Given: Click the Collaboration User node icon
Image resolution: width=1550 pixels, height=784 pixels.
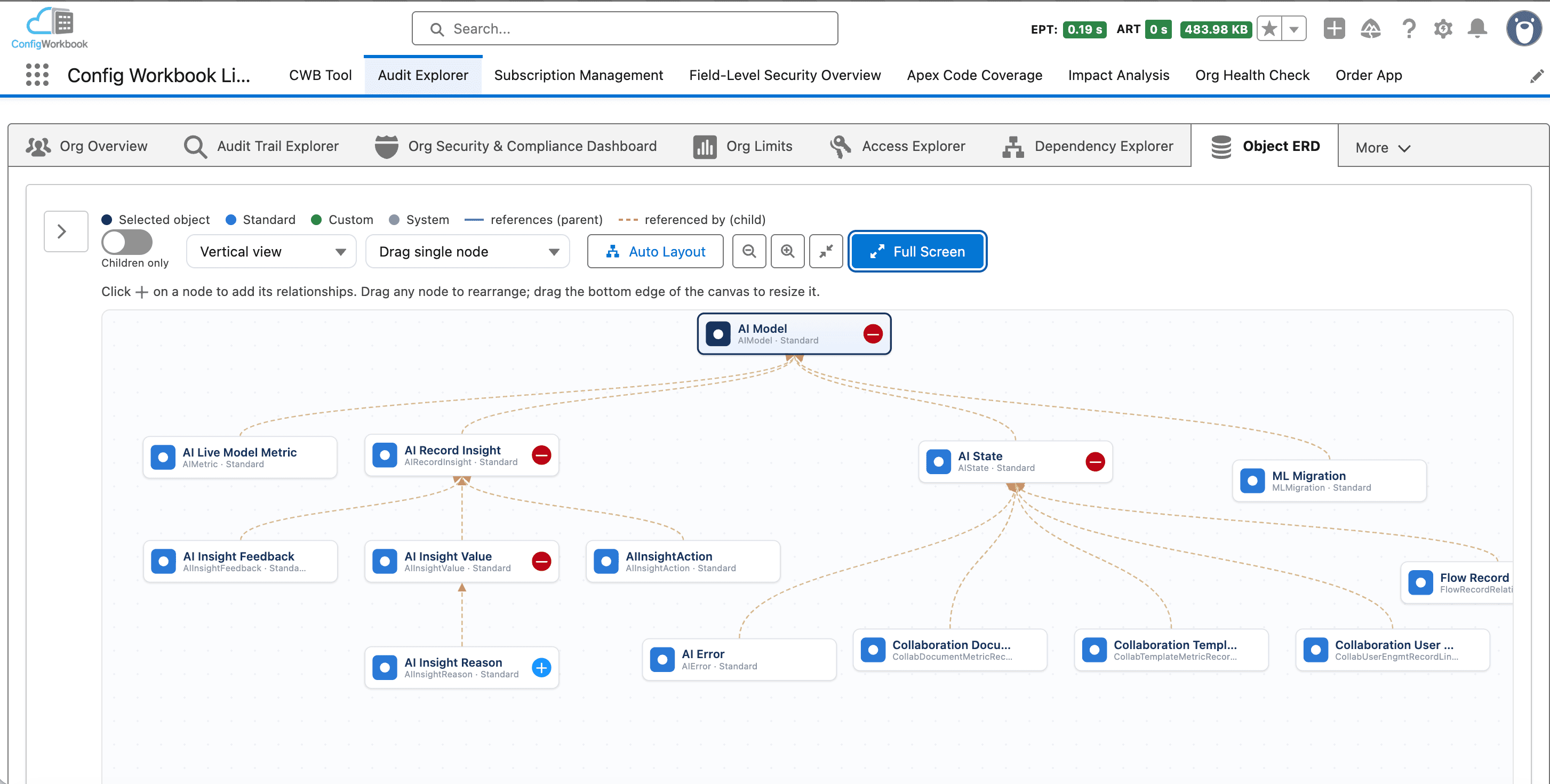Looking at the screenshot, I should pyautogui.click(x=1316, y=650).
